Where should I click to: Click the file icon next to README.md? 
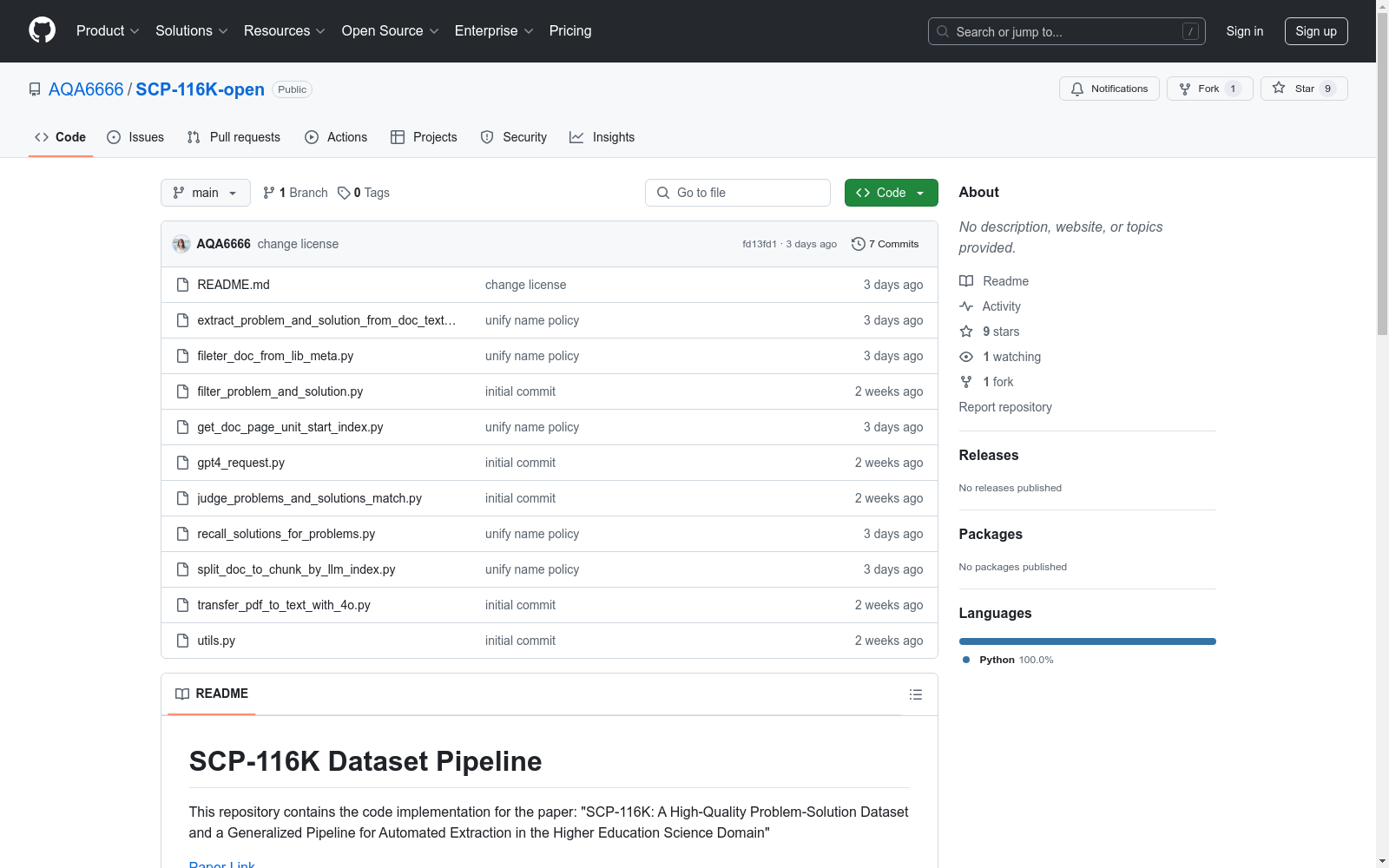pyautogui.click(x=182, y=285)
